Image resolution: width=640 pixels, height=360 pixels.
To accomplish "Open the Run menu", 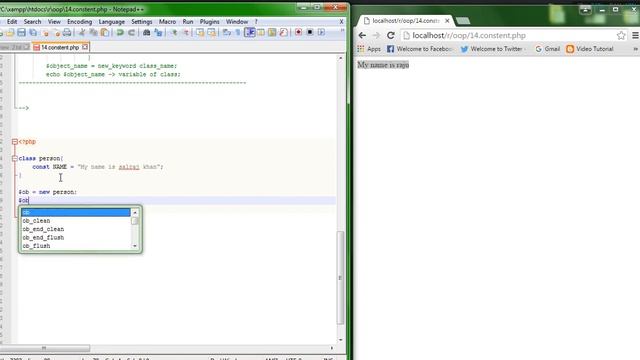I will (188, 22).
